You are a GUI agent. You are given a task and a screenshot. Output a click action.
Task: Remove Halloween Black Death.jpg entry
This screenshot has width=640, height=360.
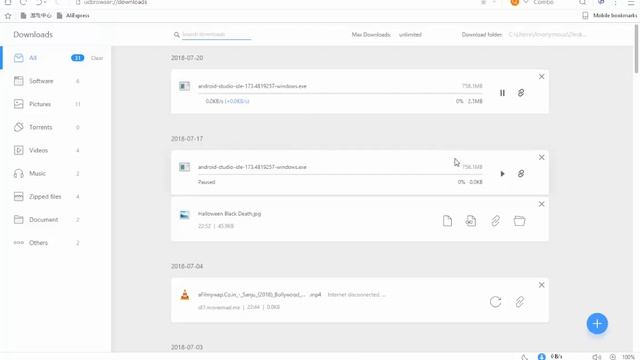pyautogui.click(x=541, y=204)
